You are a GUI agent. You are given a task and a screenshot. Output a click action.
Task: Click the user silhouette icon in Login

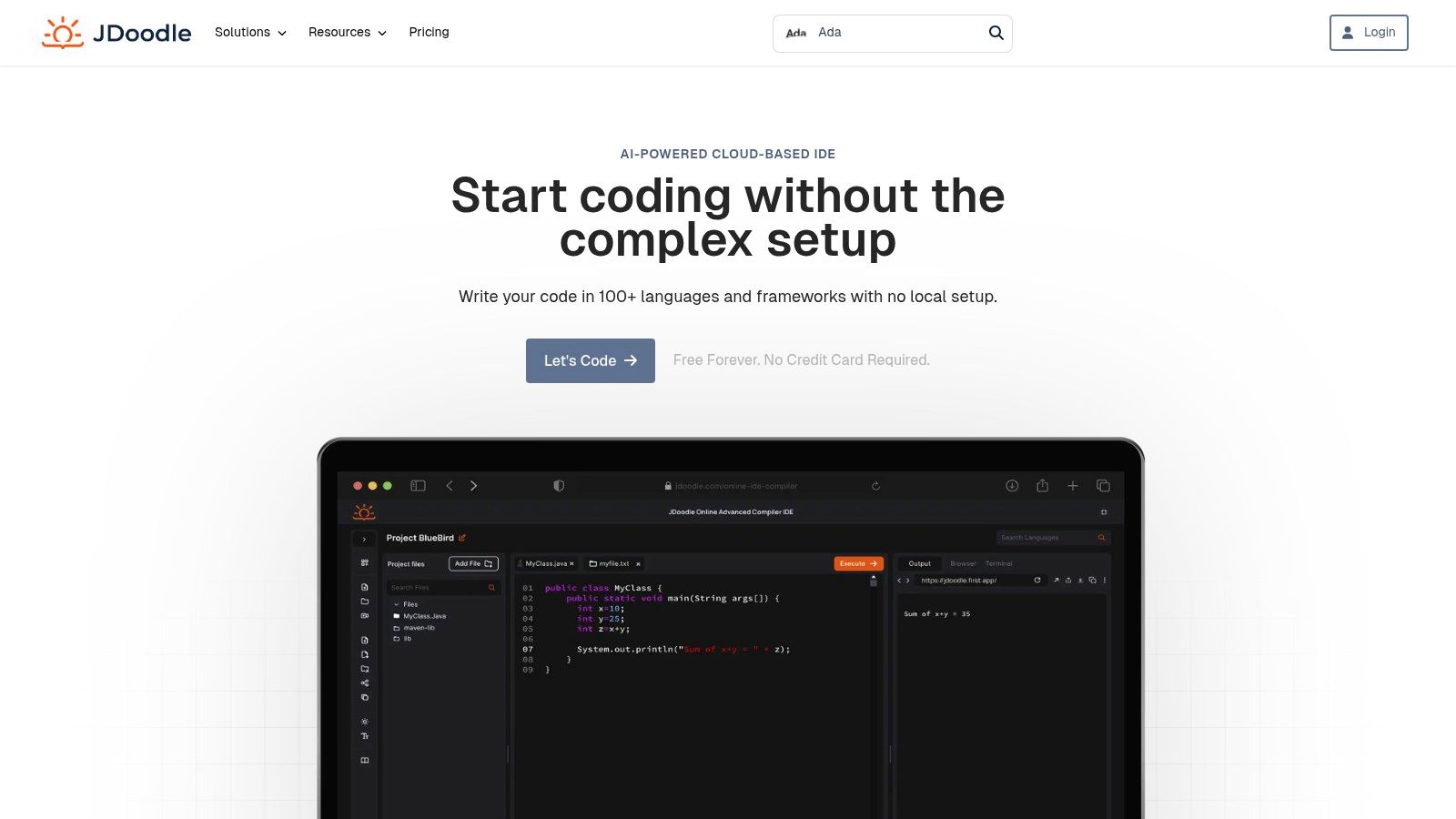coord(1348,33)
